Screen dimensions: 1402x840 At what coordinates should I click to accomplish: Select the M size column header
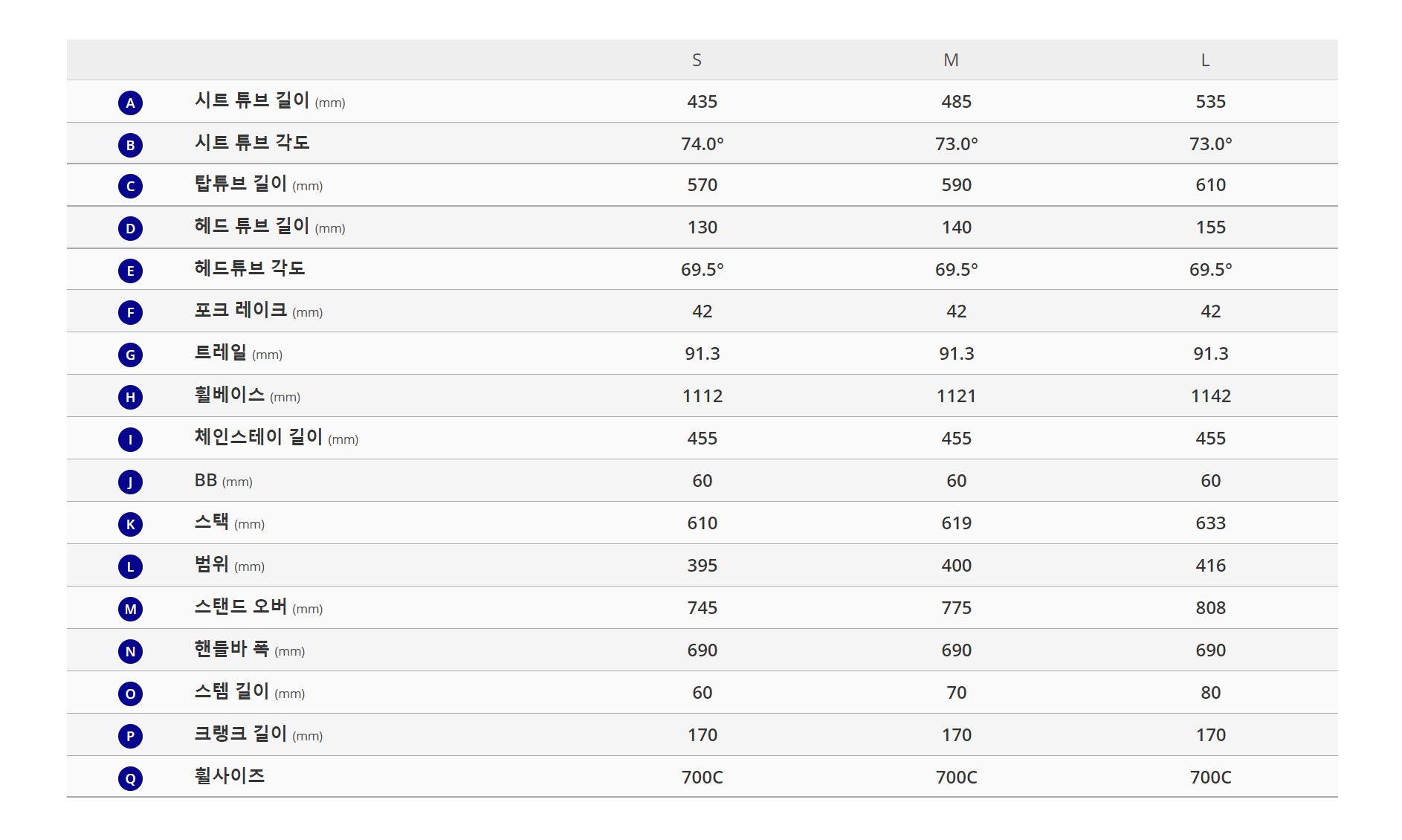(x=951, y=60)
